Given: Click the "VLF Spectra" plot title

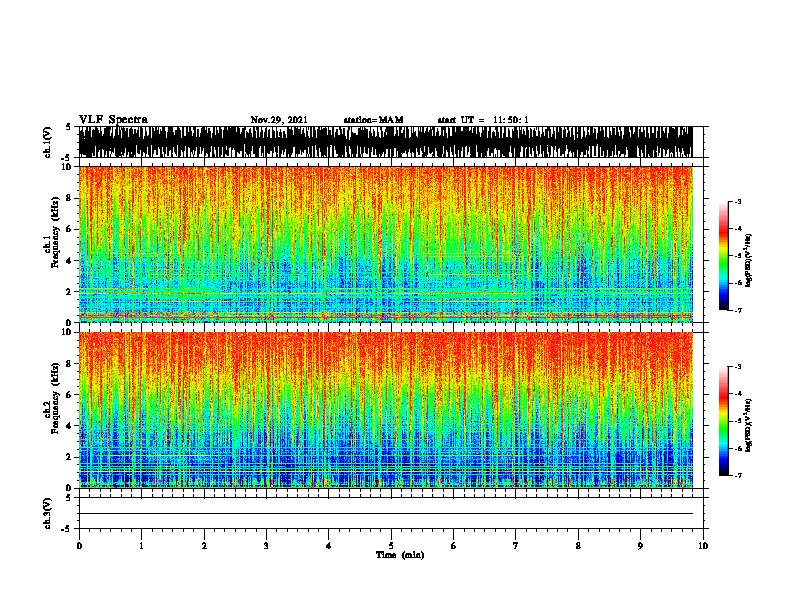Looking at the screenshot, I should tap(113, 120).
